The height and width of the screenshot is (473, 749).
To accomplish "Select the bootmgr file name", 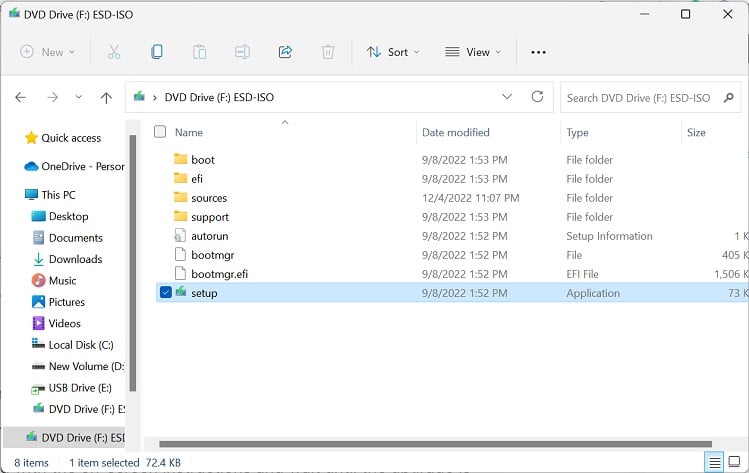I will 213,256.
